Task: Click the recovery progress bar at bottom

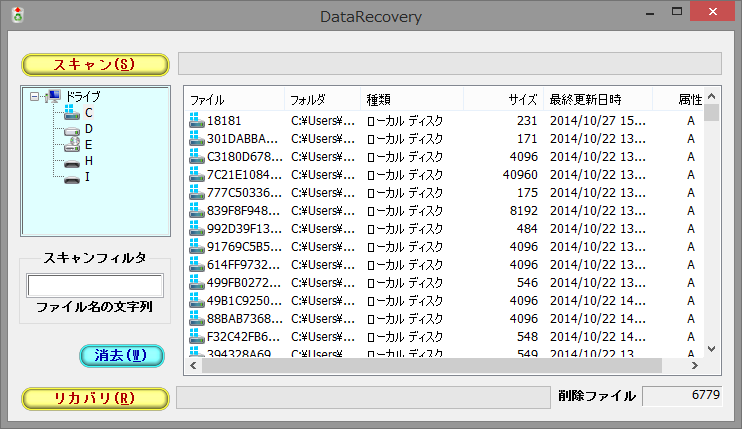Action: pos(363,397)
